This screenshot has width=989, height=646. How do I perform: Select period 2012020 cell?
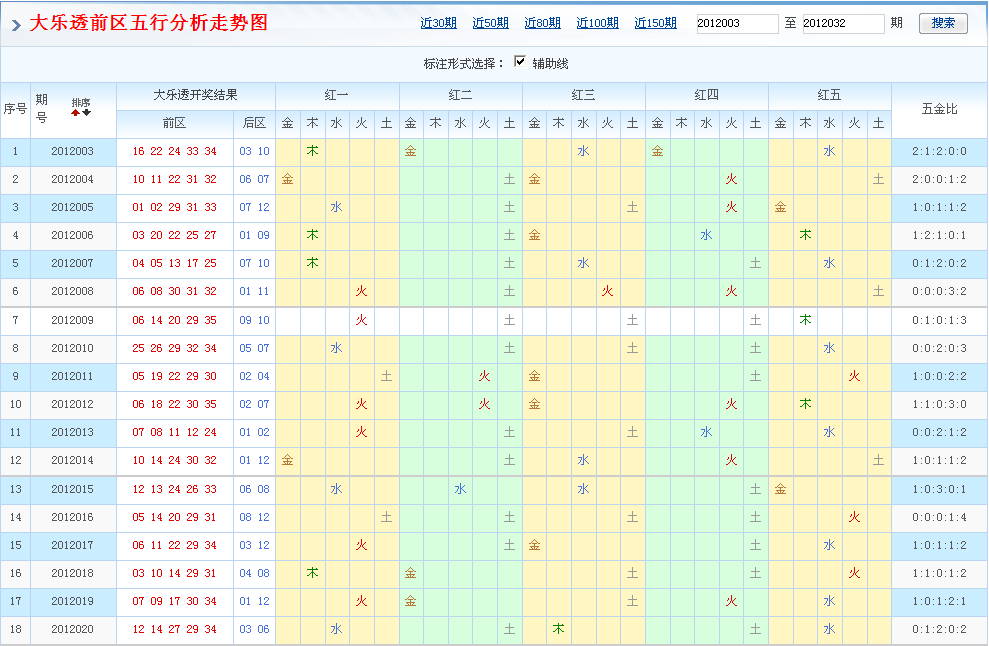pos(73,630)
